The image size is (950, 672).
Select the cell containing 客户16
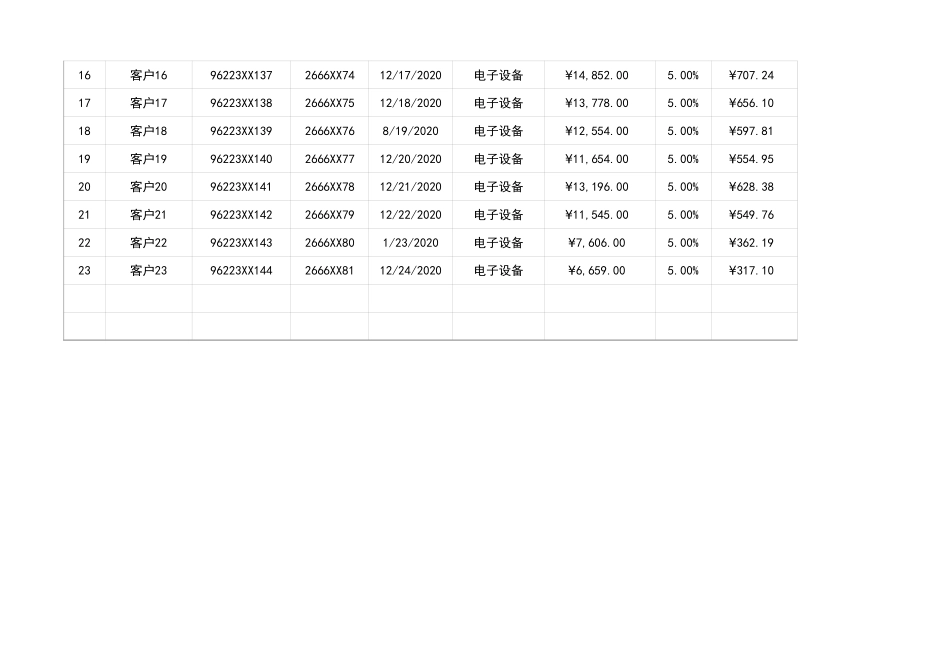[149, 75]
